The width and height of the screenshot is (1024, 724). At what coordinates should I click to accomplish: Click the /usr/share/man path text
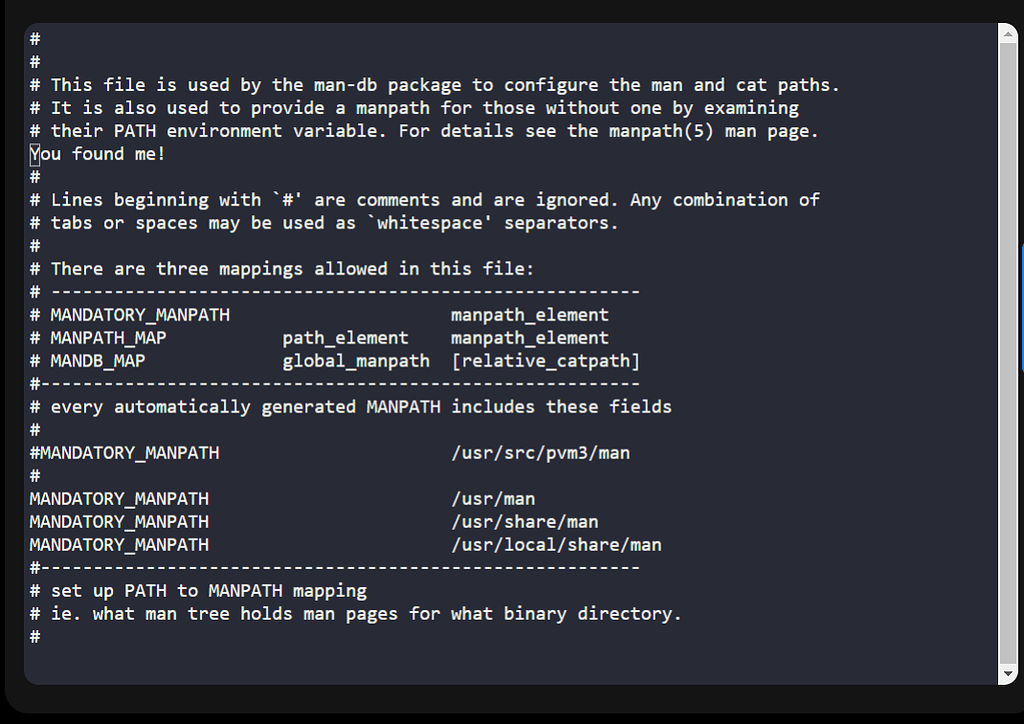pos(525,522)
